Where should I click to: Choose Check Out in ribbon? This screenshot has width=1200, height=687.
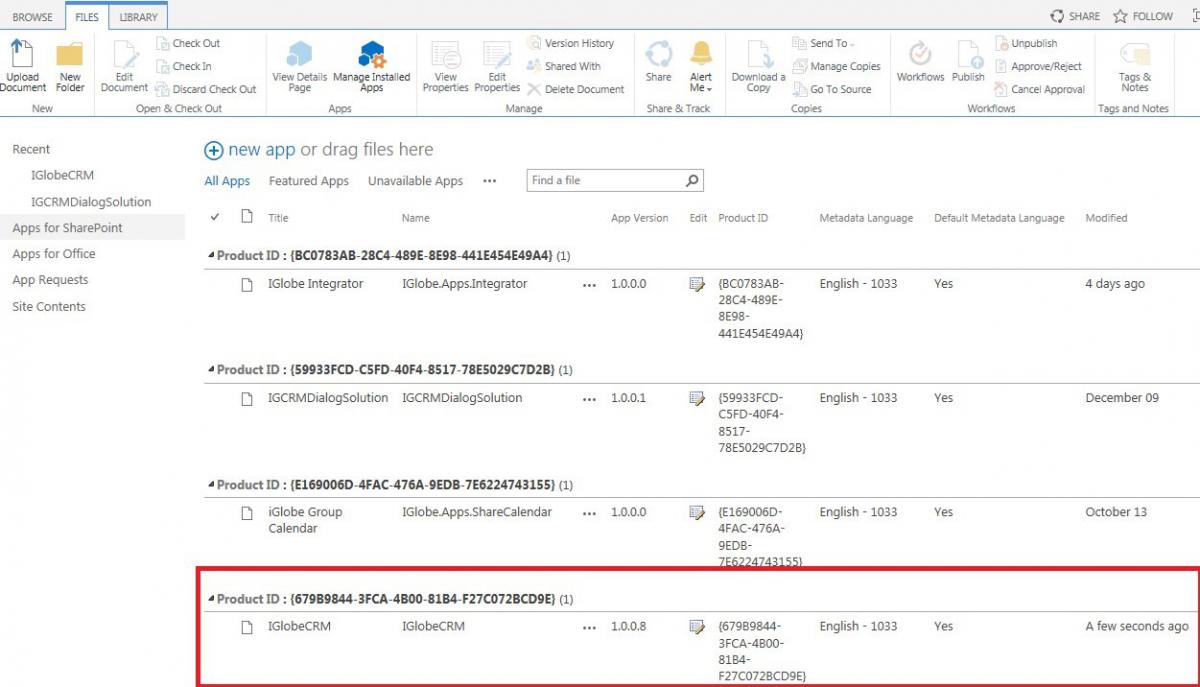point(189,43)
